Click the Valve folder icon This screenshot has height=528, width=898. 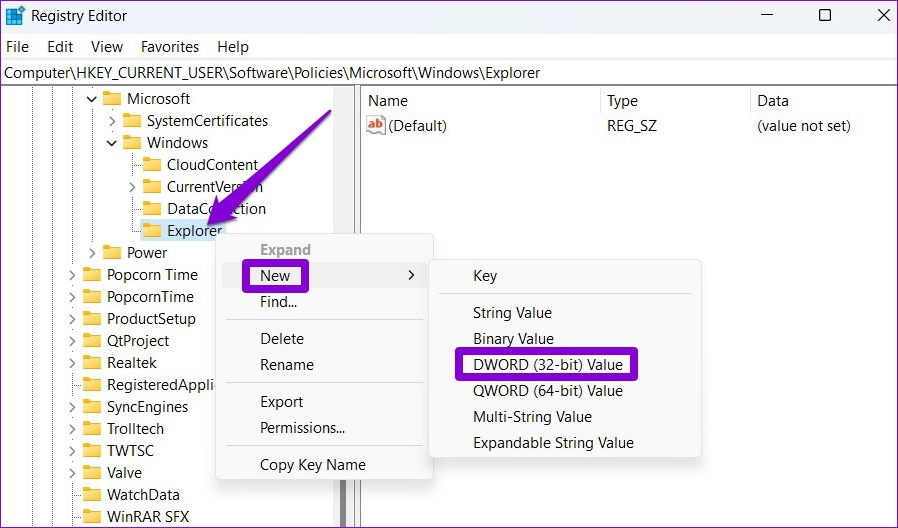[x=92, y=472]
